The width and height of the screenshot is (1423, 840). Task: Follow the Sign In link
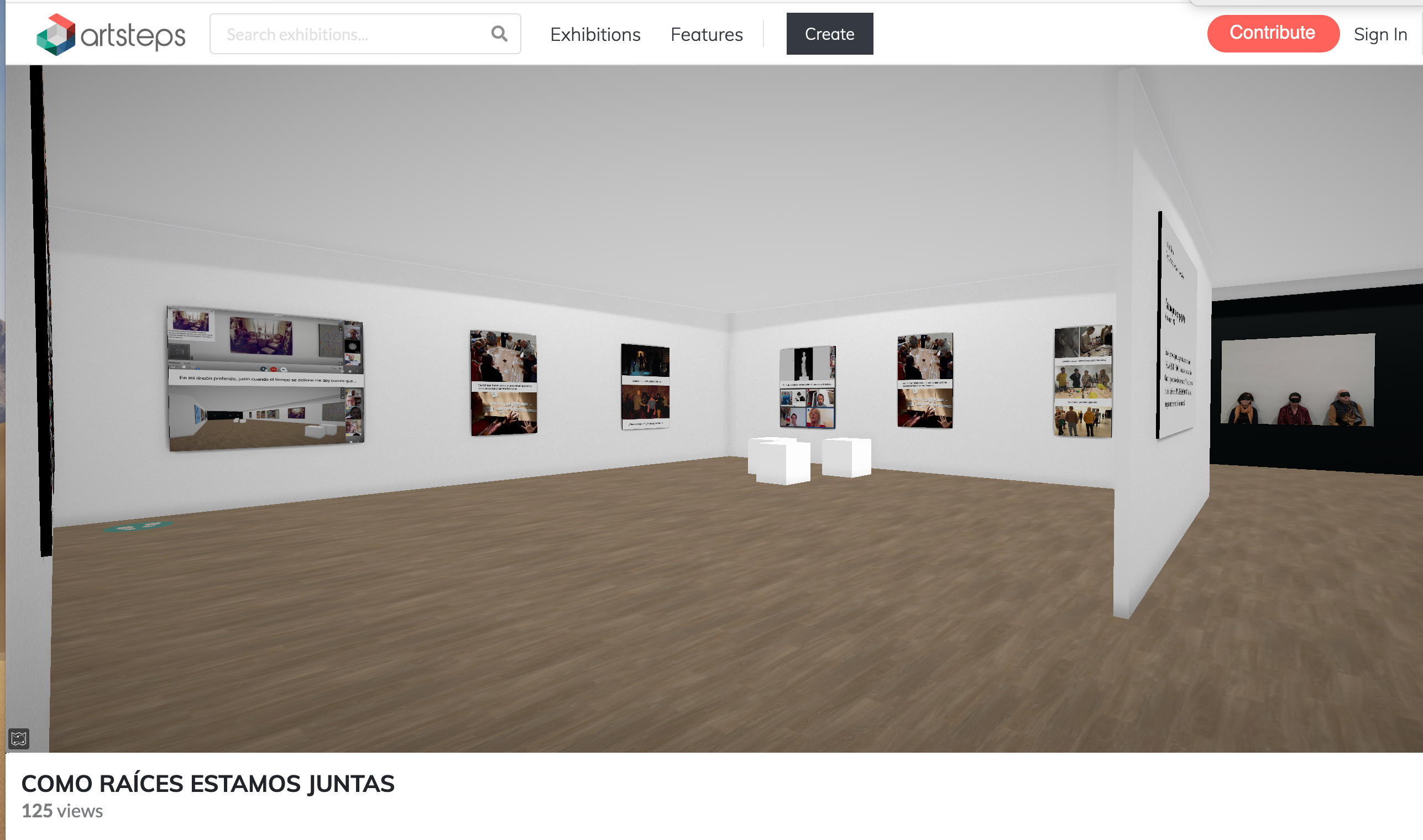[x=1379, y=34]
